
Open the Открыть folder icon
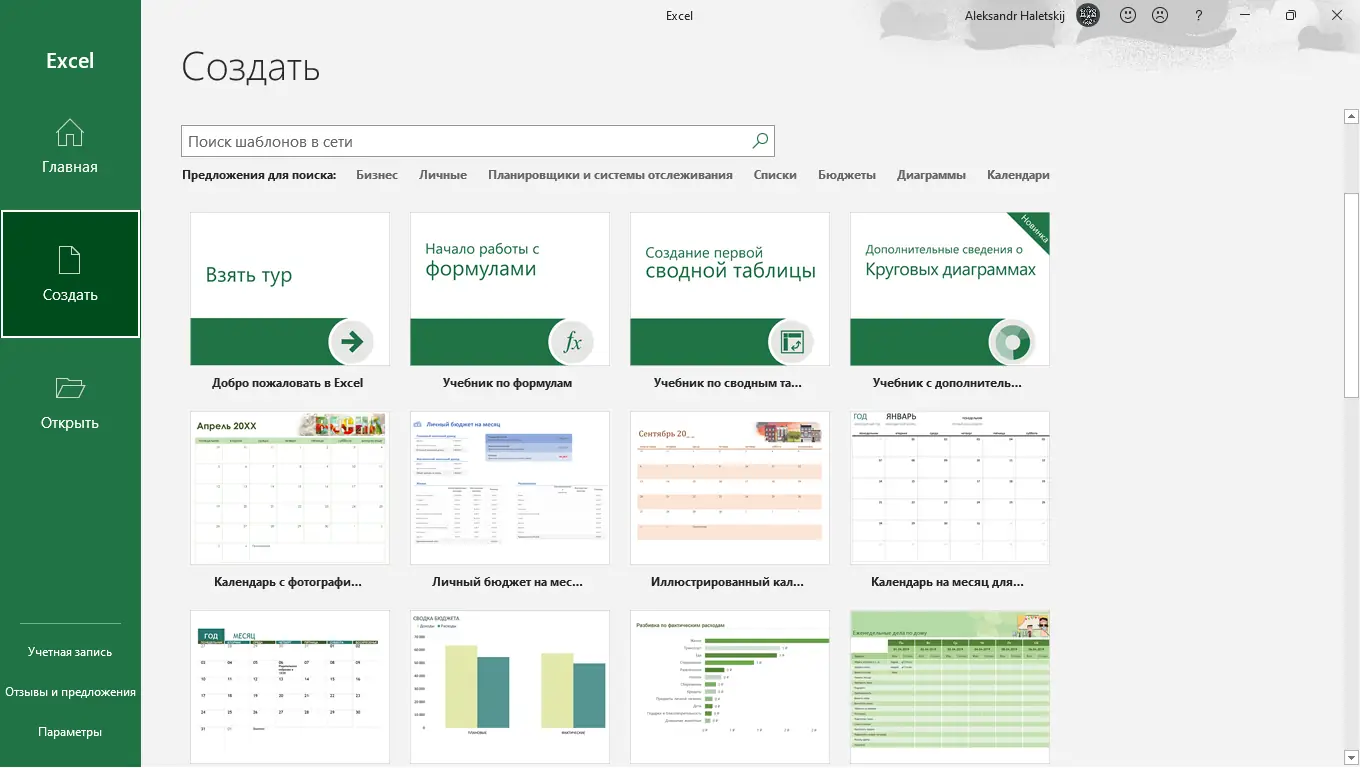(x=70, y=388)
